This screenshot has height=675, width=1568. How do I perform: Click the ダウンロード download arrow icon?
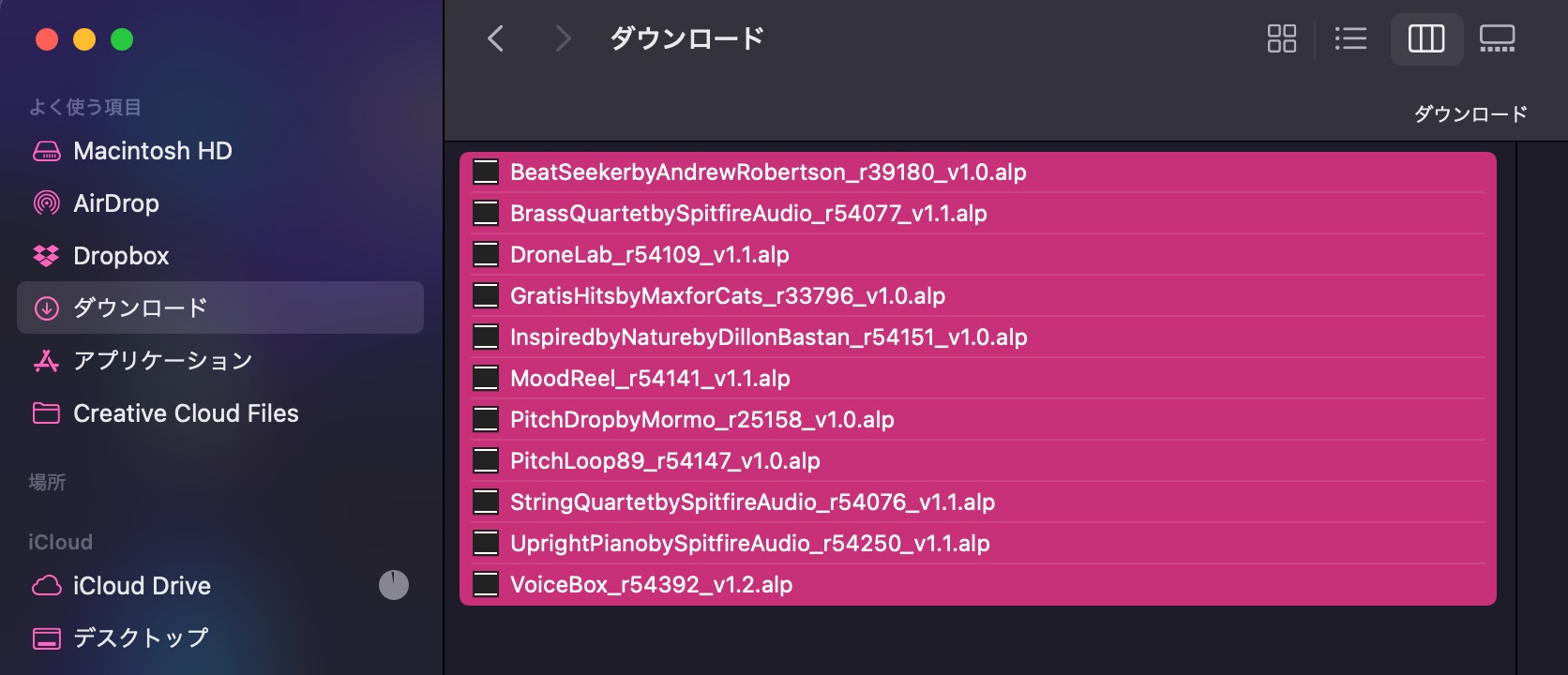pos(46,308)
